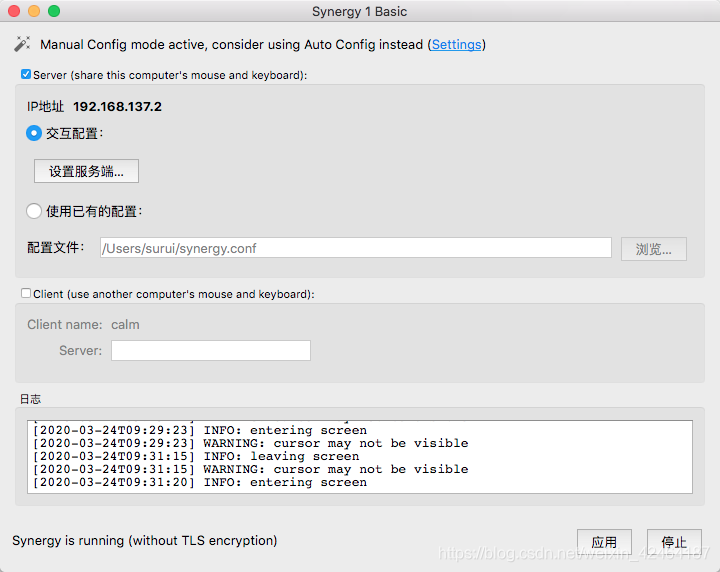The height and width of the screenshot is (572, 720).
Task: Click the Client name value calm
Action: click(125, 325)
